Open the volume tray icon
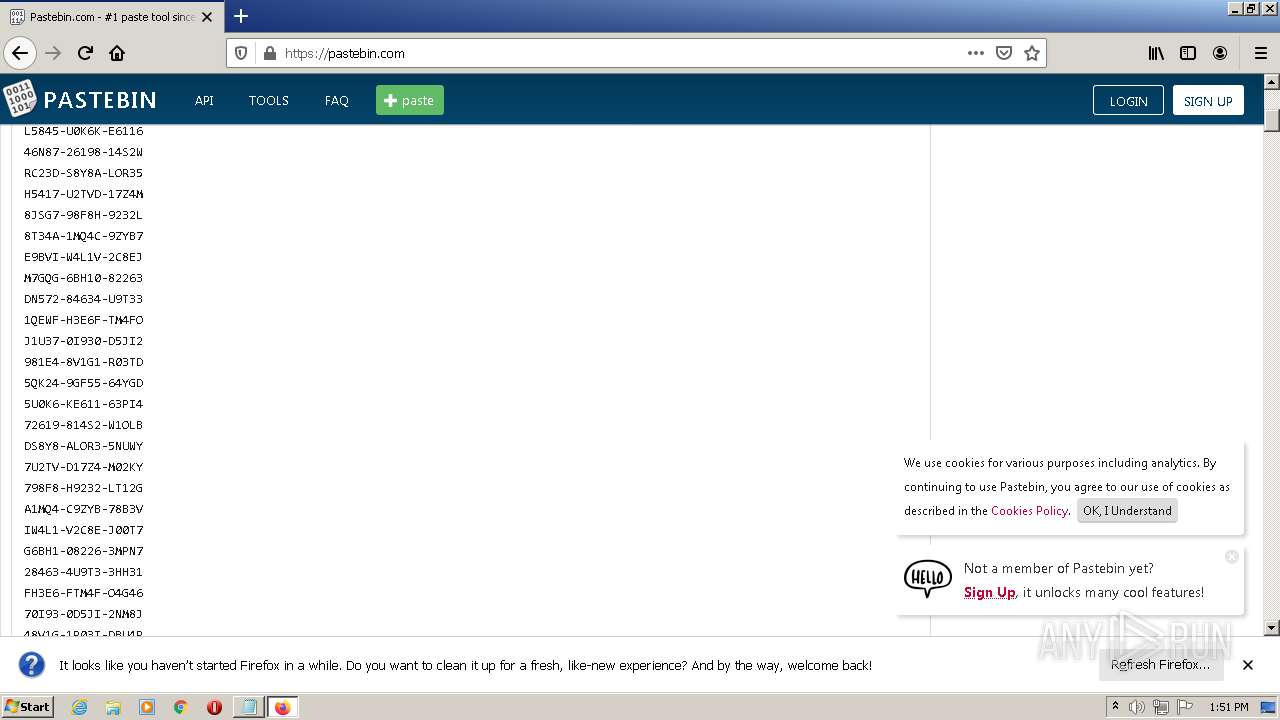The height and width of the screenshot is (720, 1280). coord(1137,707)
